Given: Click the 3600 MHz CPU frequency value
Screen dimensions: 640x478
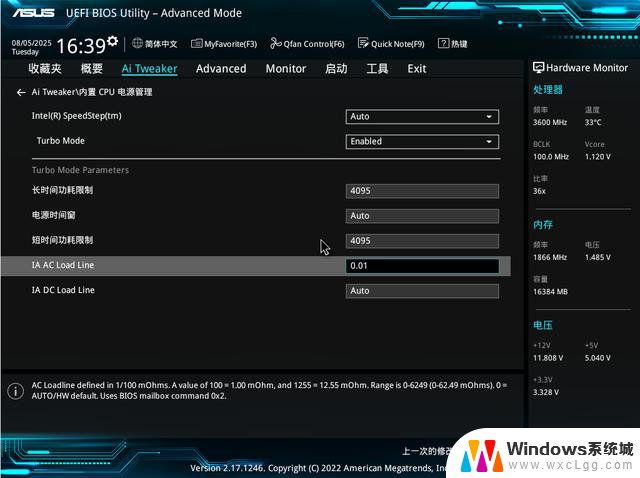Looking at the screenshot, I should tap(550, 122).
